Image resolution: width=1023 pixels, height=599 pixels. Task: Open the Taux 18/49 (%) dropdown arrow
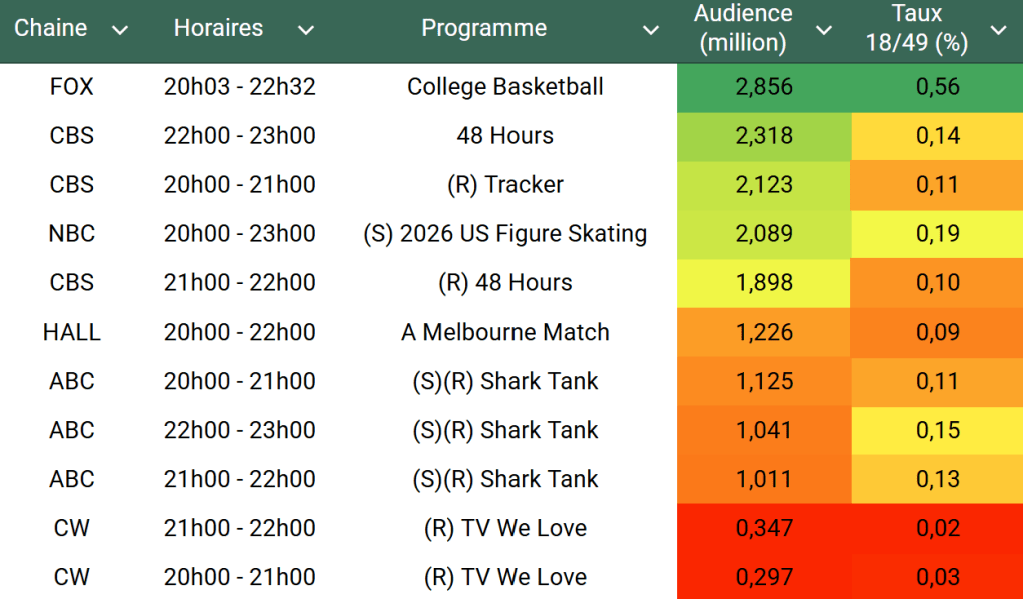998,30
